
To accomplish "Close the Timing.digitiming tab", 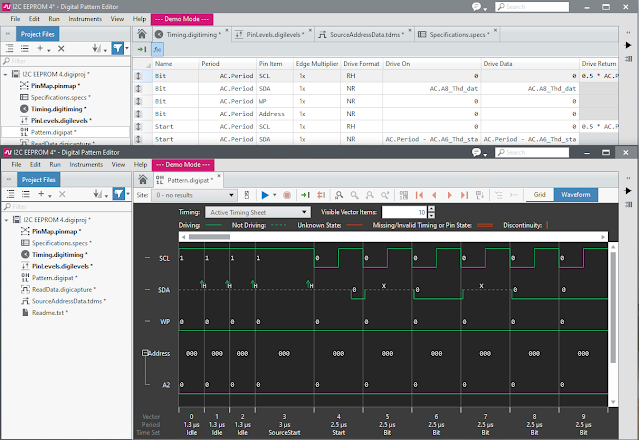I will click(x=227, y=30).
